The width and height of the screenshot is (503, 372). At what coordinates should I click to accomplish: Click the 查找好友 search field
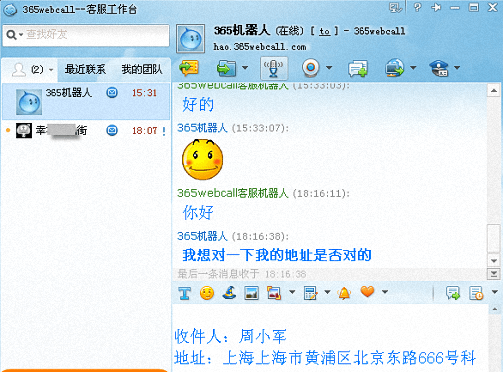[86, 35]
